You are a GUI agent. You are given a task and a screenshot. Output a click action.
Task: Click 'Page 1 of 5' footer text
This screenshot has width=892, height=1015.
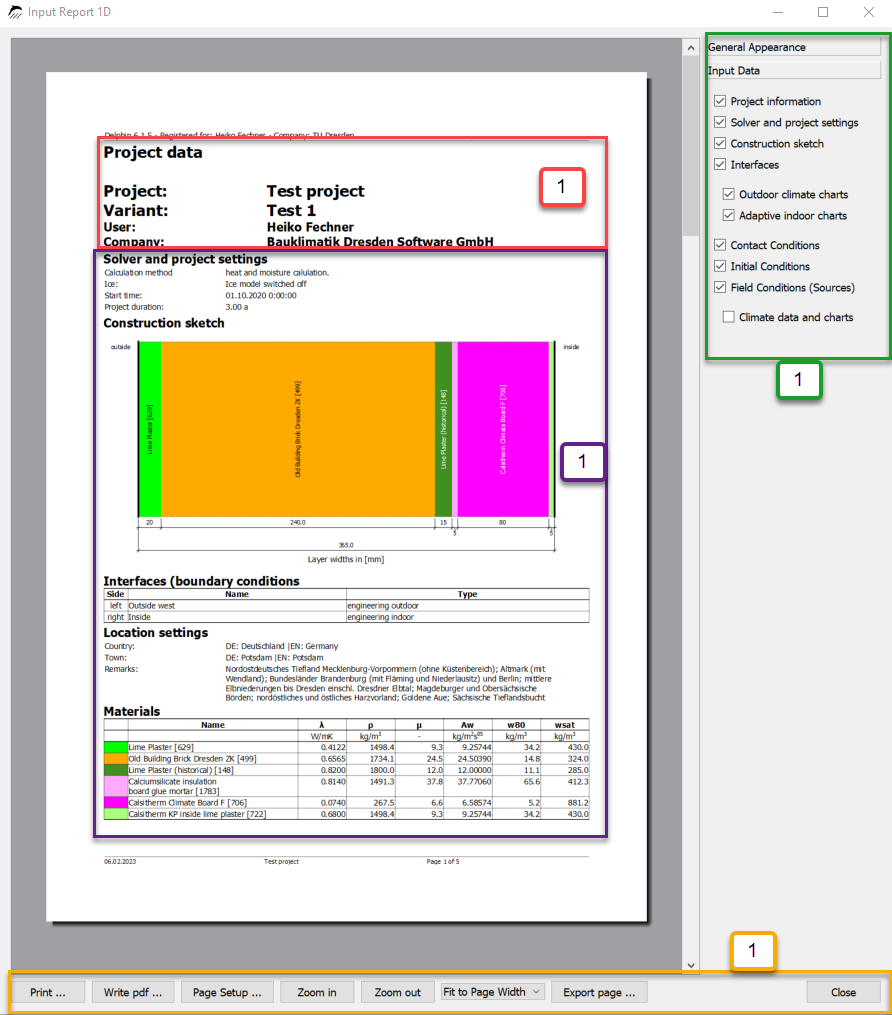[443, 862]
